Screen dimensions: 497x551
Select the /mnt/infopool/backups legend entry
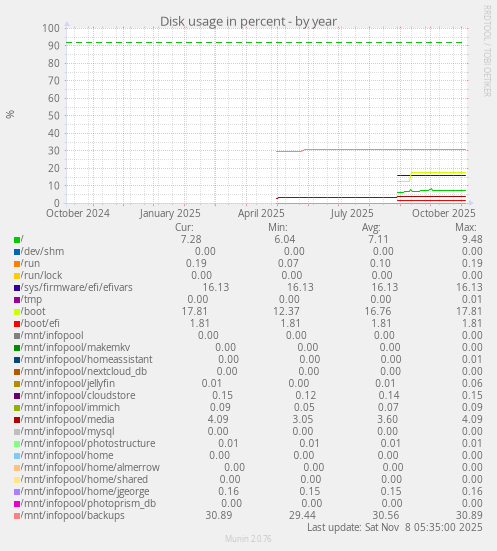(73, 515)
